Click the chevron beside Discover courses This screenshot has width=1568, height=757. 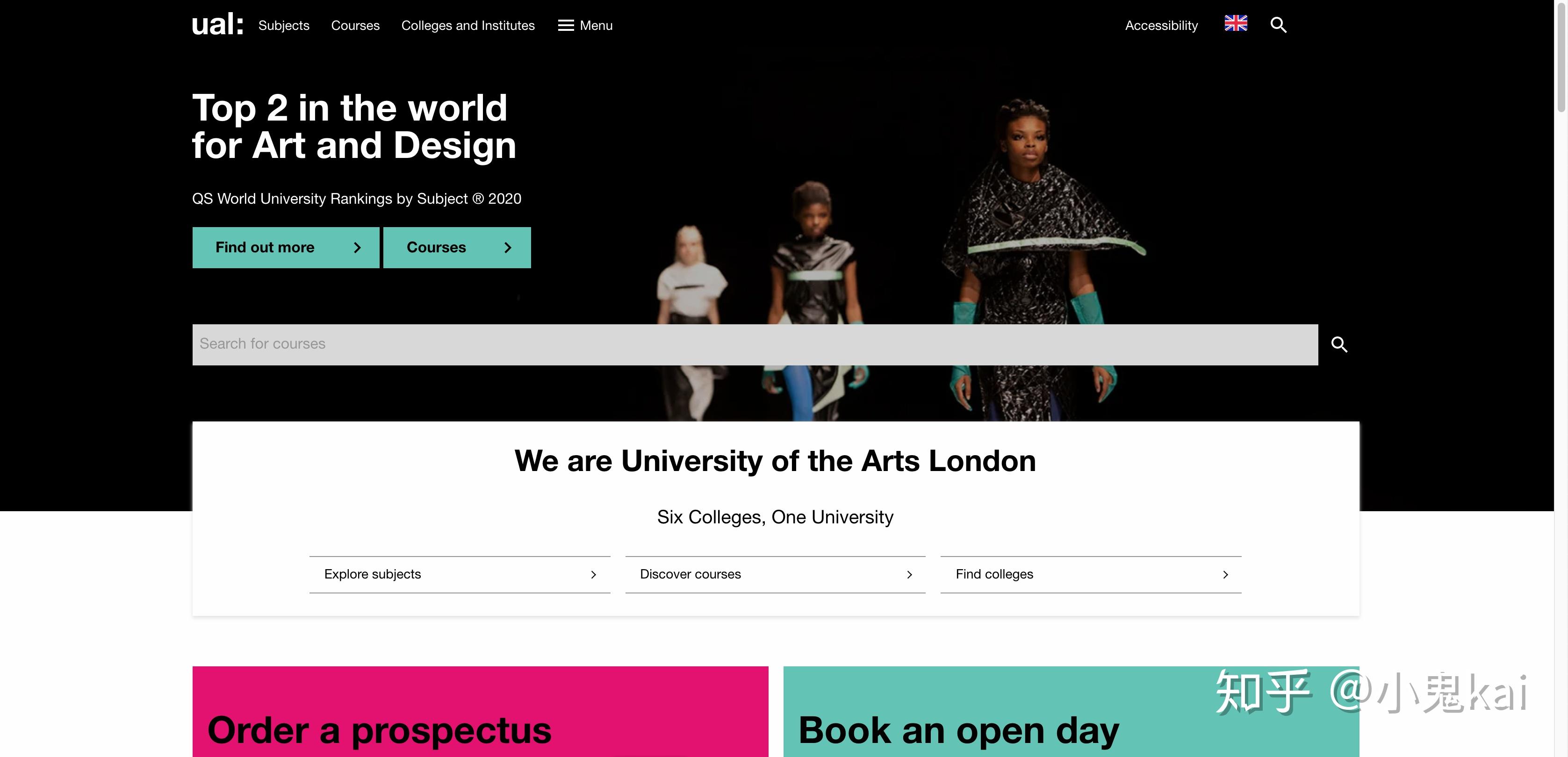pos(909,574)
